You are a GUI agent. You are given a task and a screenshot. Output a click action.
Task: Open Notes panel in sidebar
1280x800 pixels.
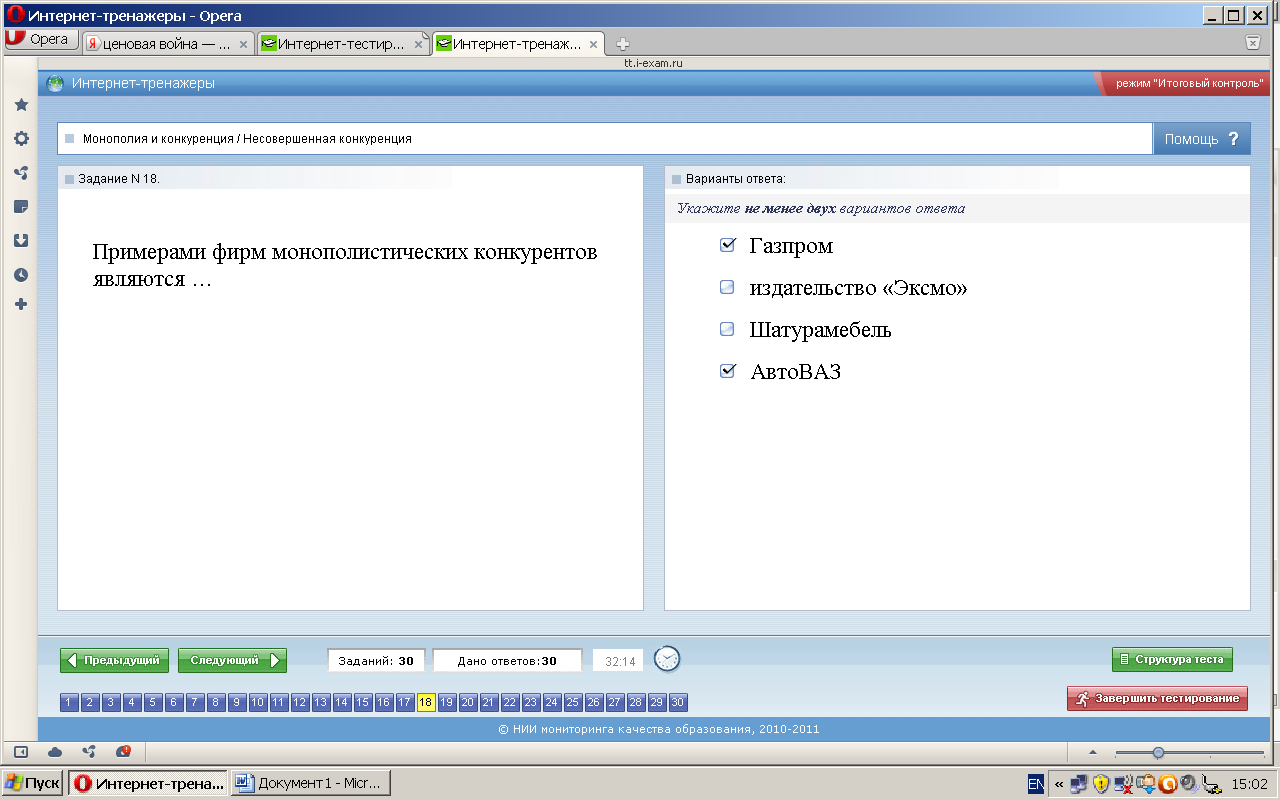pos(21,207)
